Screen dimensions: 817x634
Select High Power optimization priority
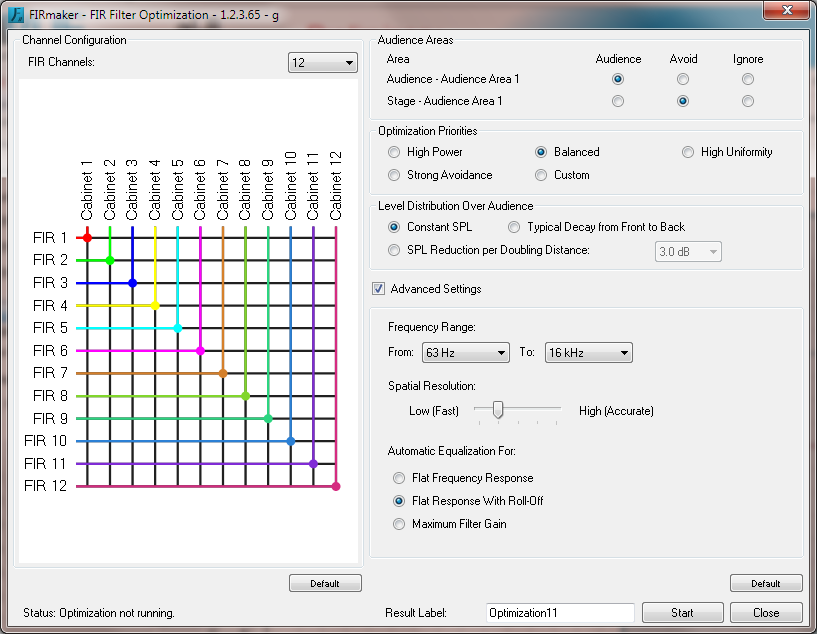click(394, 152)
